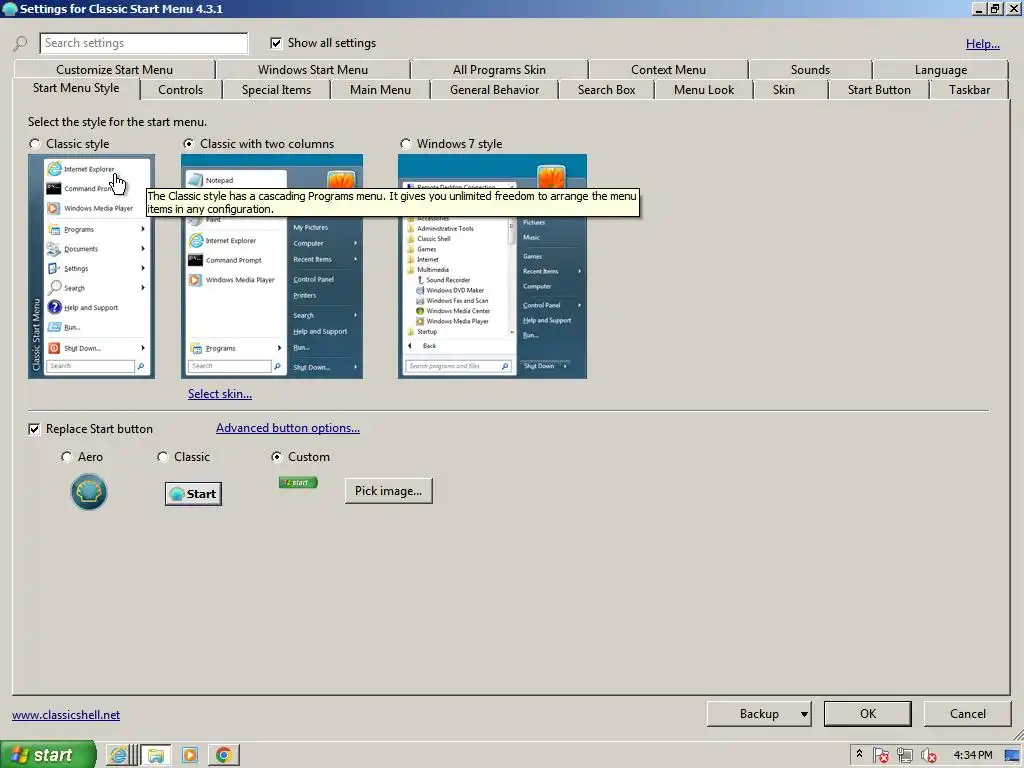The height and width of the screenshot is (768, 1024).
Task: Open the Help... link
Action: point(982,44)
